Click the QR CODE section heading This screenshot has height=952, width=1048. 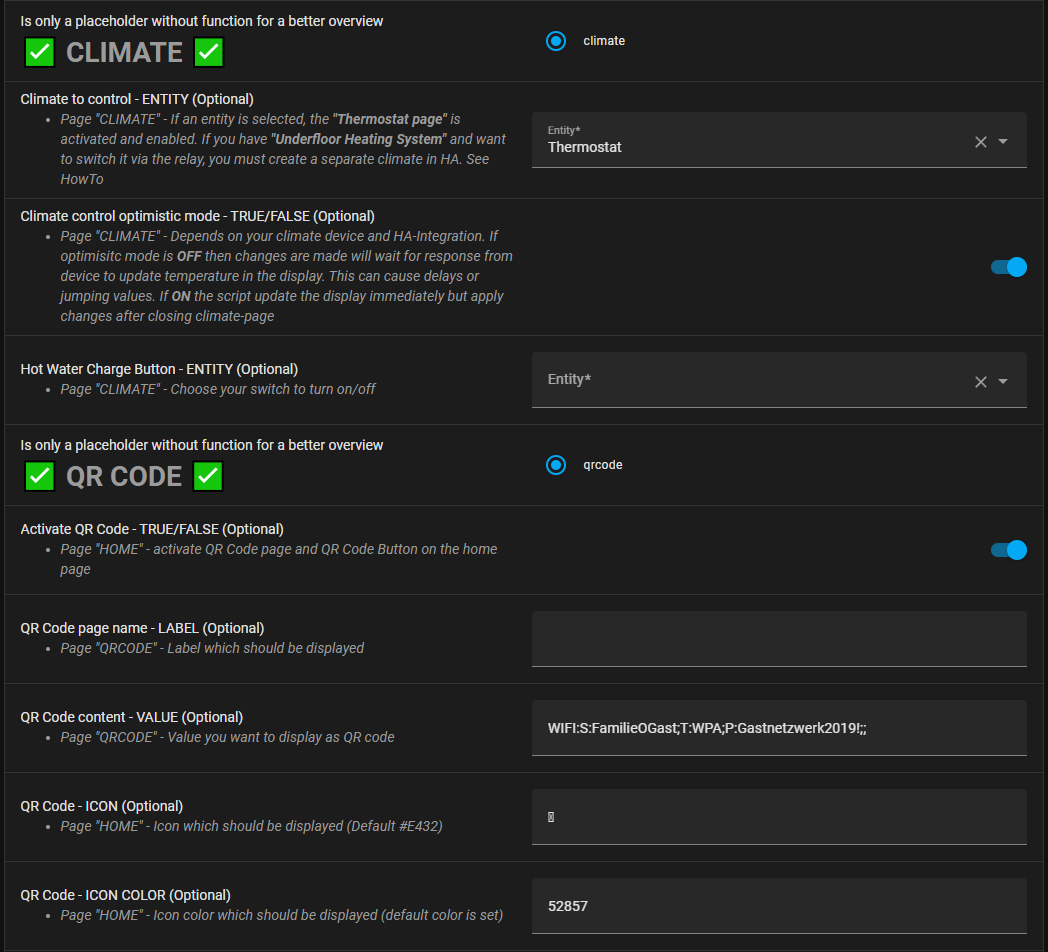click(124, 476)
